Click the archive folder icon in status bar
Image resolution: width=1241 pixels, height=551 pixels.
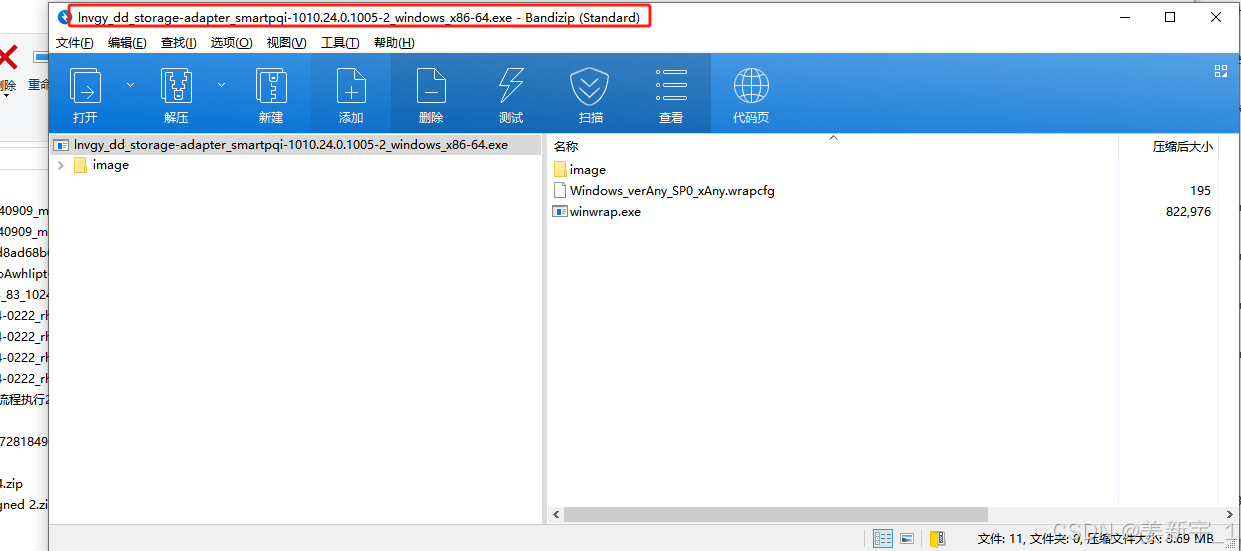[937, 539]
